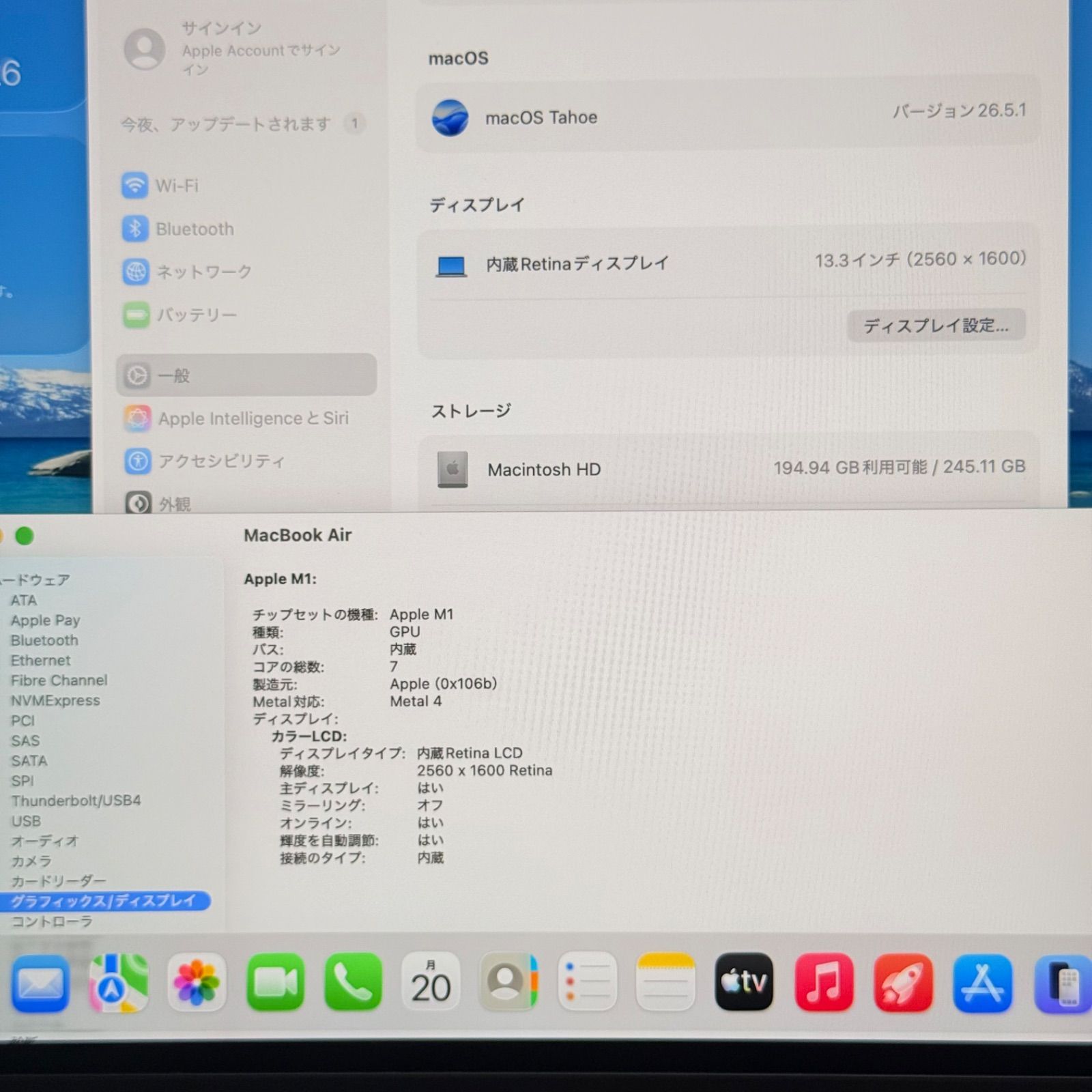Viewport: 1092px width, 1092px height.
Task: Select the バッテリー battery icon
Action: coord(136,315)
